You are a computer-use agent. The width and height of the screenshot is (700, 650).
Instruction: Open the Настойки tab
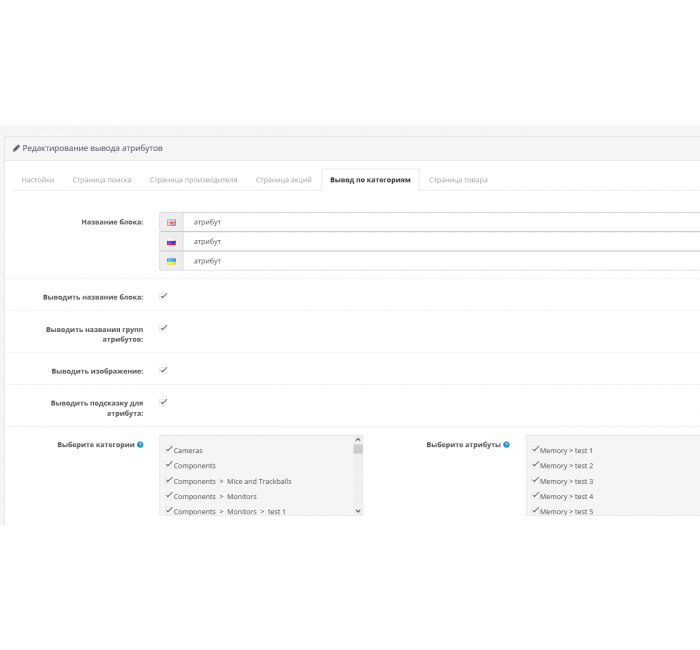click(38, 180)
